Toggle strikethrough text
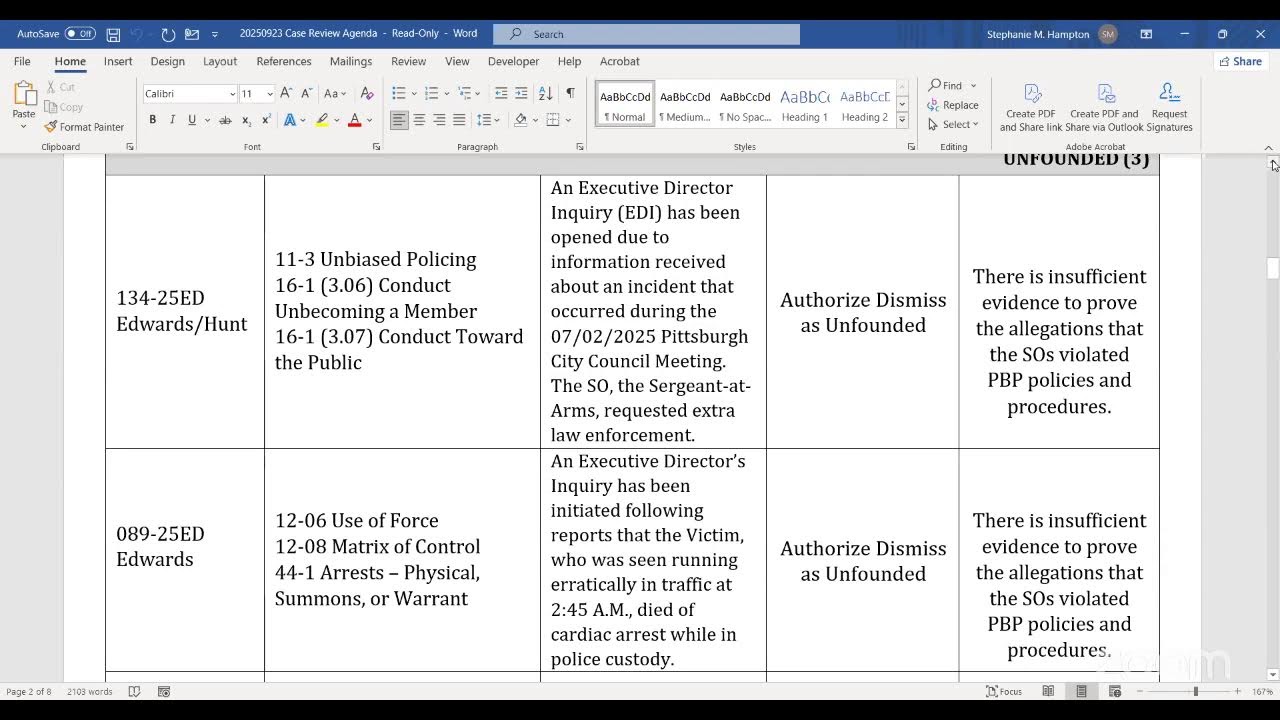 tap(225, 120)
